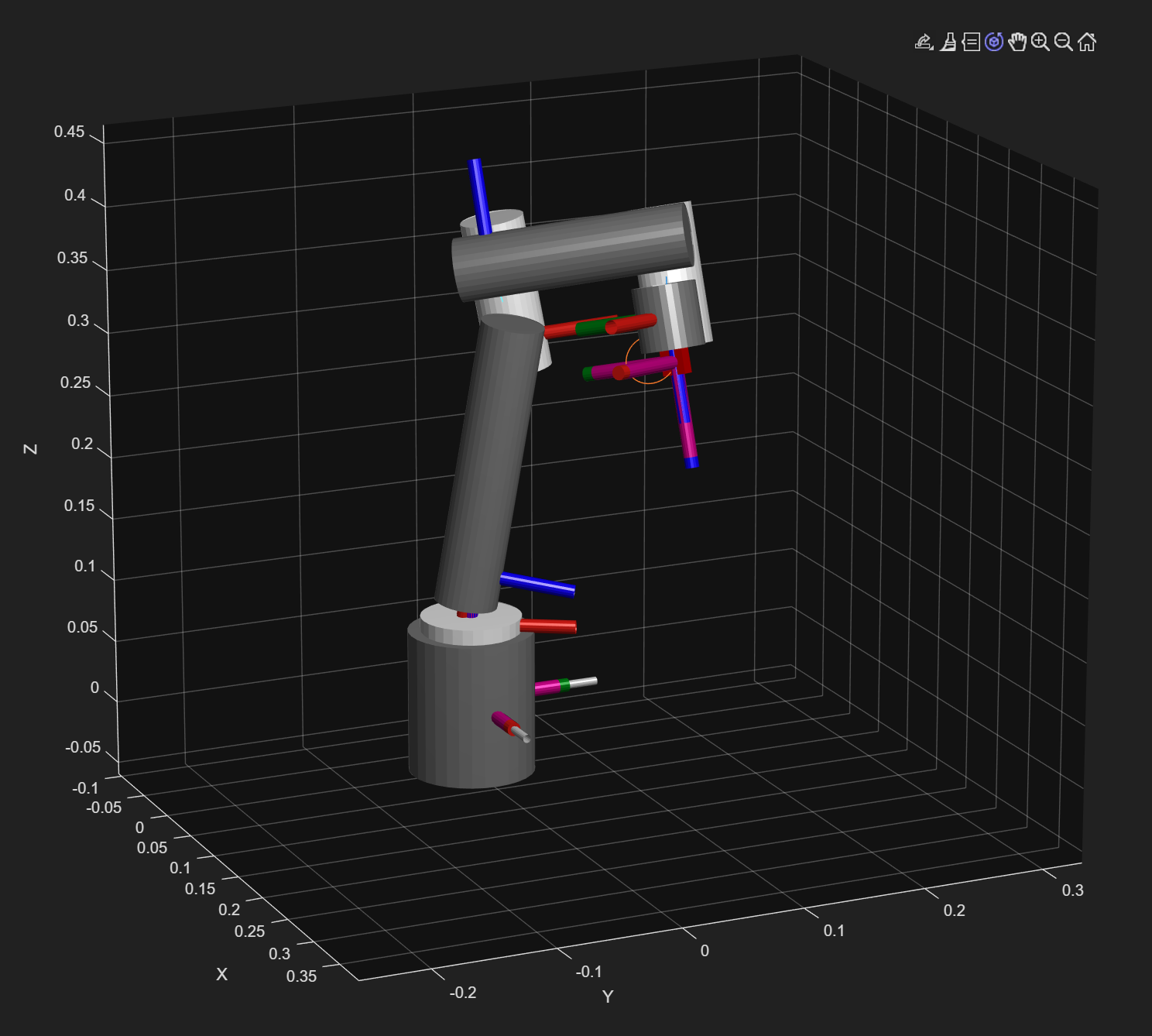Screen dimensions: 1152x1036
Task: Click the white-tipped frame axis right of base
Action: pyautogui.click(x=566, y=685)
